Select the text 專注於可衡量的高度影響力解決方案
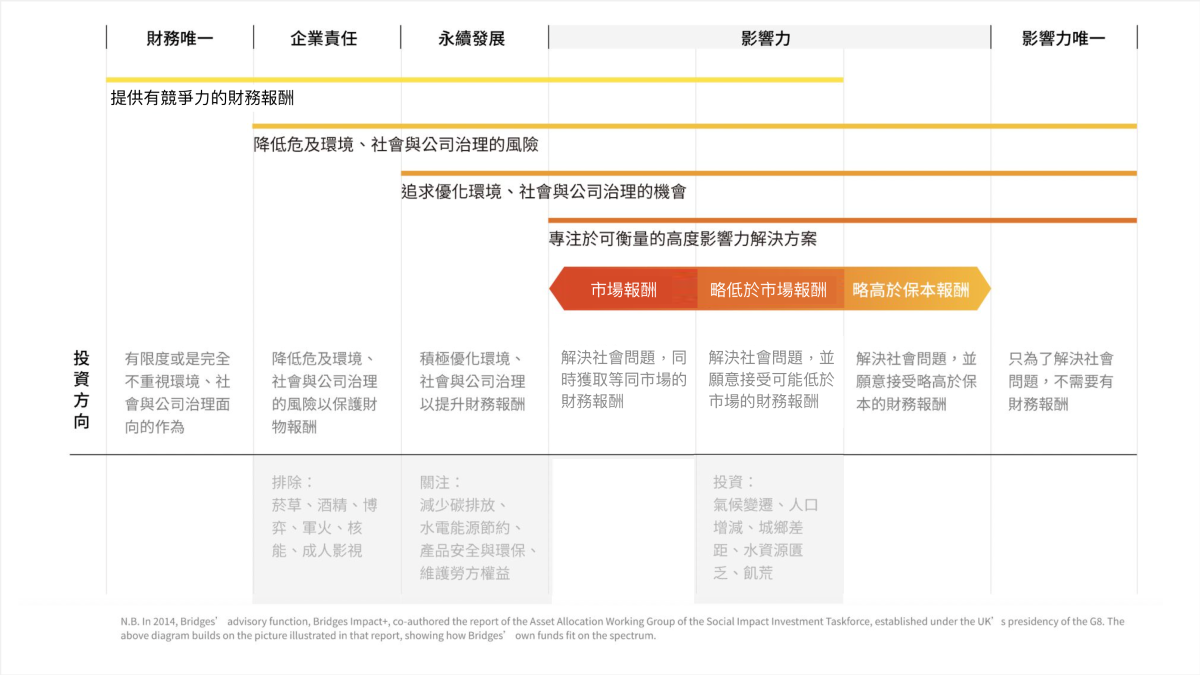 click(x=683, y=239)
